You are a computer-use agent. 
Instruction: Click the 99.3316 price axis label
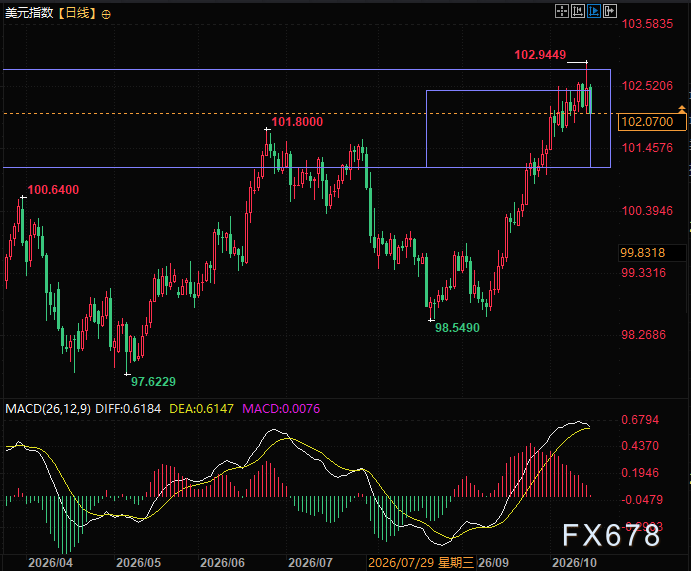643,273
